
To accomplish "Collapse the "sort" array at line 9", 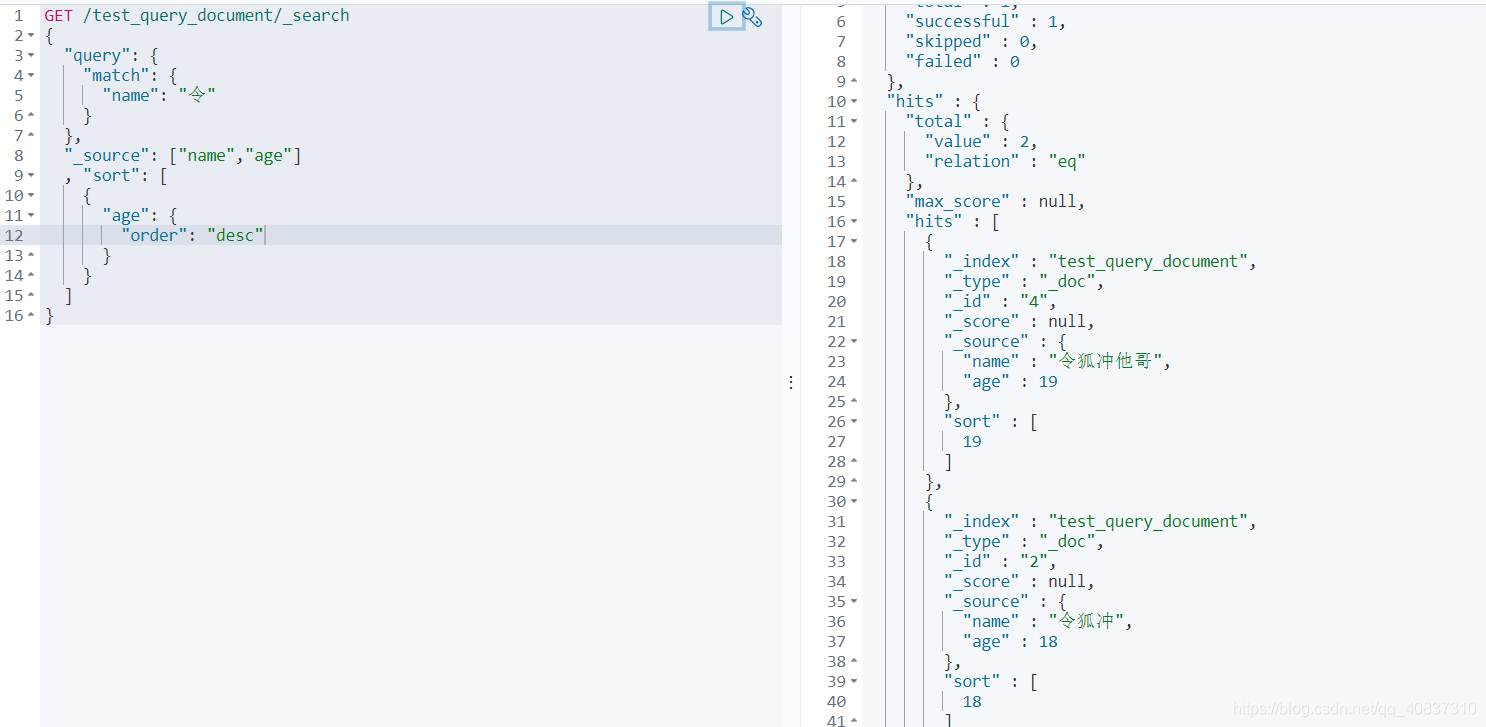I will [31, 176].
